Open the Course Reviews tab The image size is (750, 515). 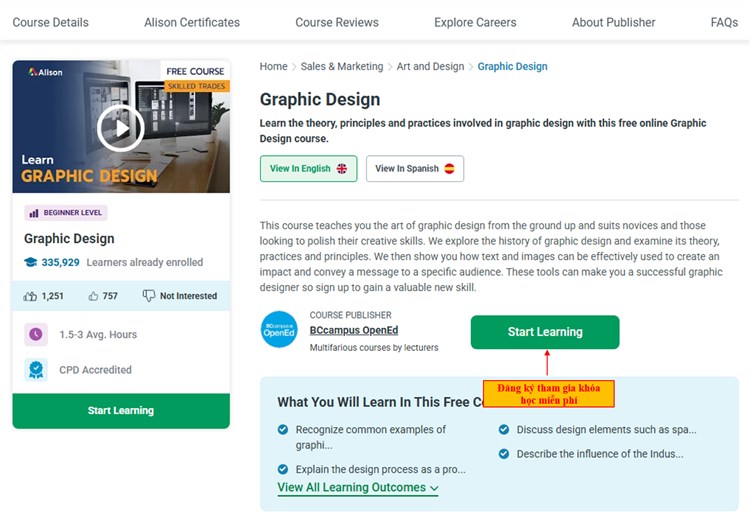337,22
